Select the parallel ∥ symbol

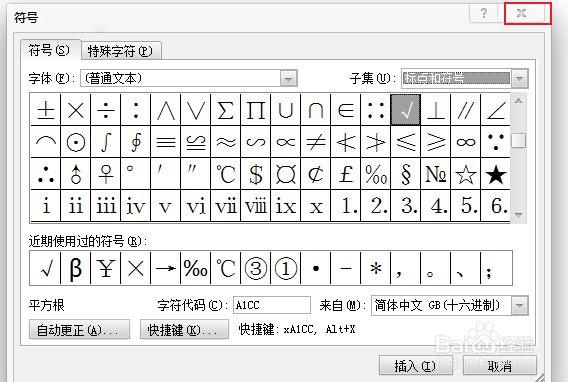pos(466,110)
